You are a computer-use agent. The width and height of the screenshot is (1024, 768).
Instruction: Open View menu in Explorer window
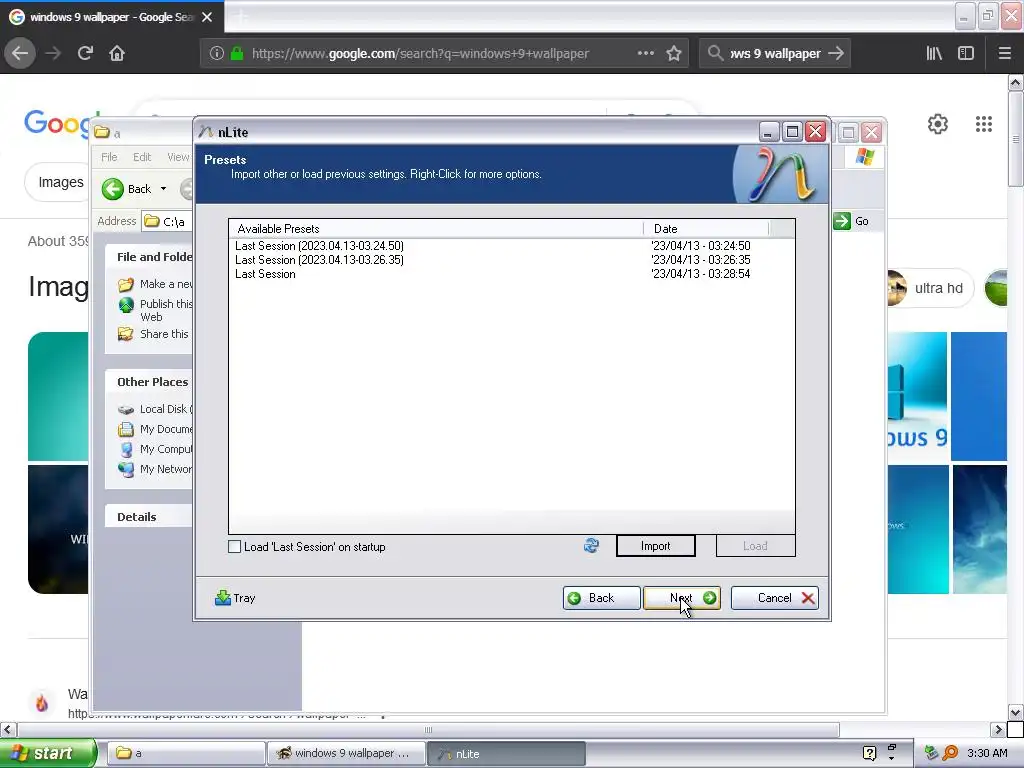click(178, 157)
